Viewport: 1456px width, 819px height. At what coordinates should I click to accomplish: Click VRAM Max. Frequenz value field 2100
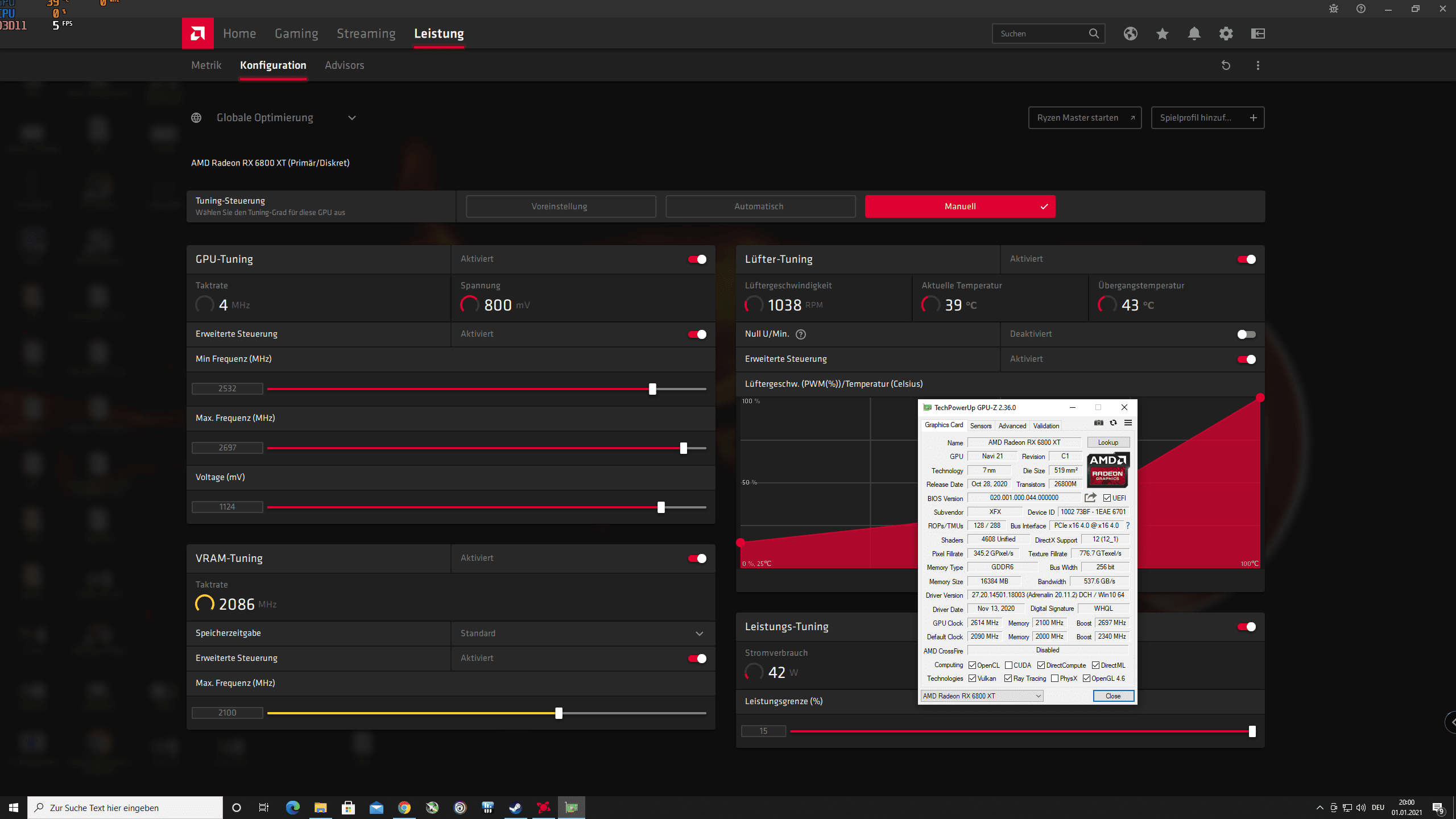[227, 713]
